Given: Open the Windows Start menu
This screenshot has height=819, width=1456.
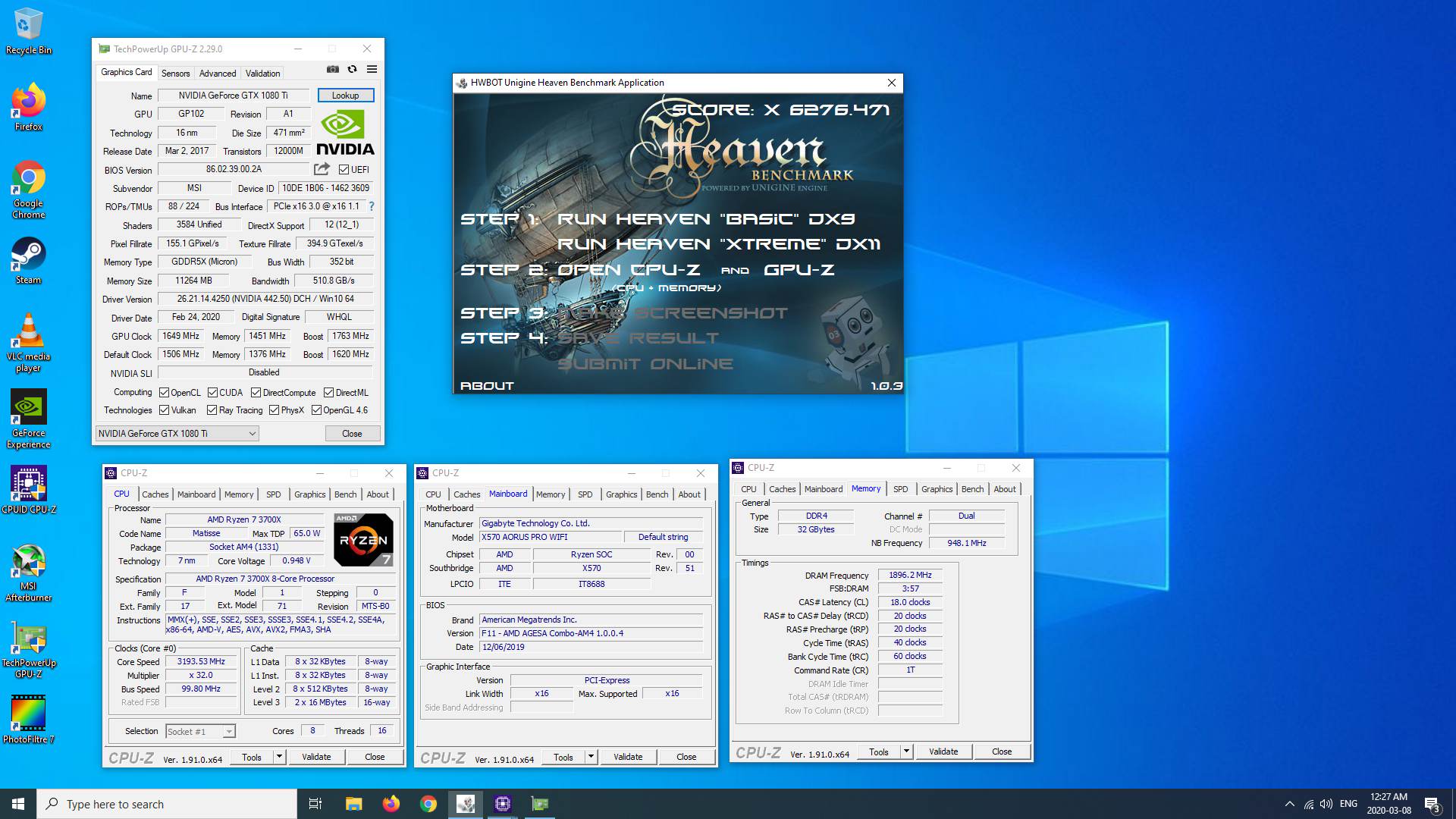Looking at the screenshot, I should [18, 804].
